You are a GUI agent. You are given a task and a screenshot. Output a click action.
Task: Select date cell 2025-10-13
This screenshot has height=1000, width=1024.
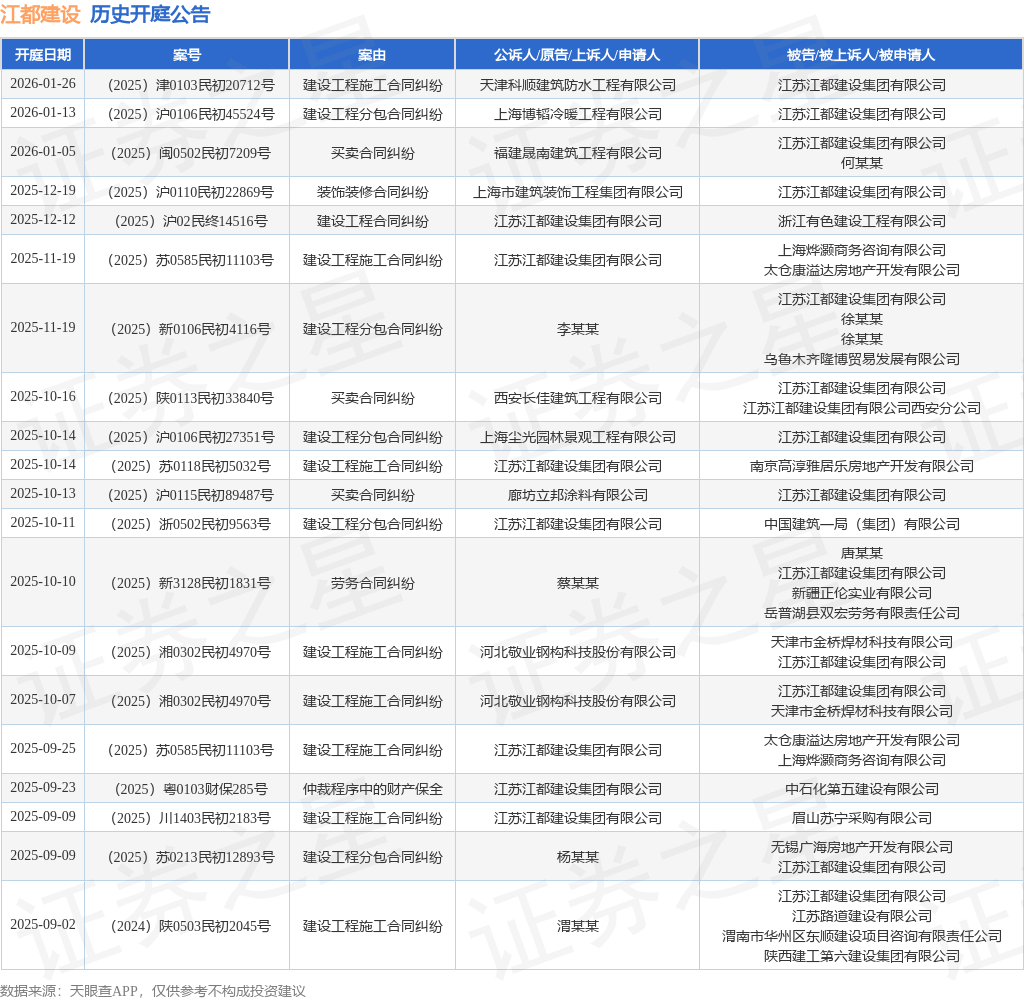pyautogui.click(x=43, y=493)
